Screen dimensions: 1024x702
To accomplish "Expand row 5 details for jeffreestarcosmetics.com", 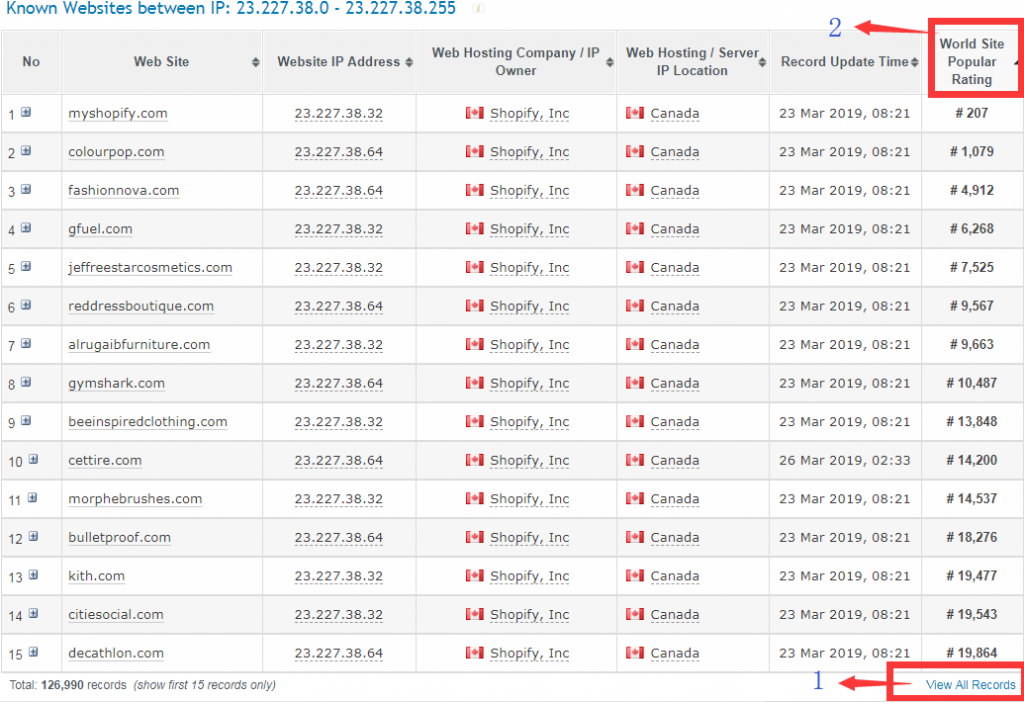I will tap(26, 266).
